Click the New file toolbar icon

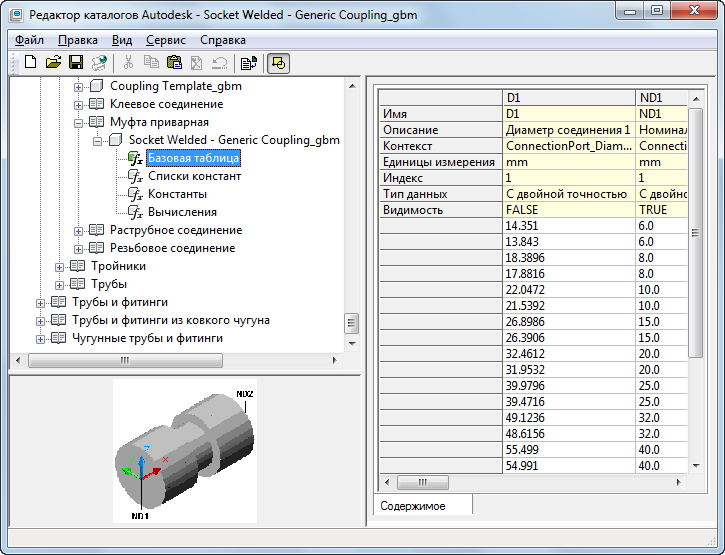point(31,62)
